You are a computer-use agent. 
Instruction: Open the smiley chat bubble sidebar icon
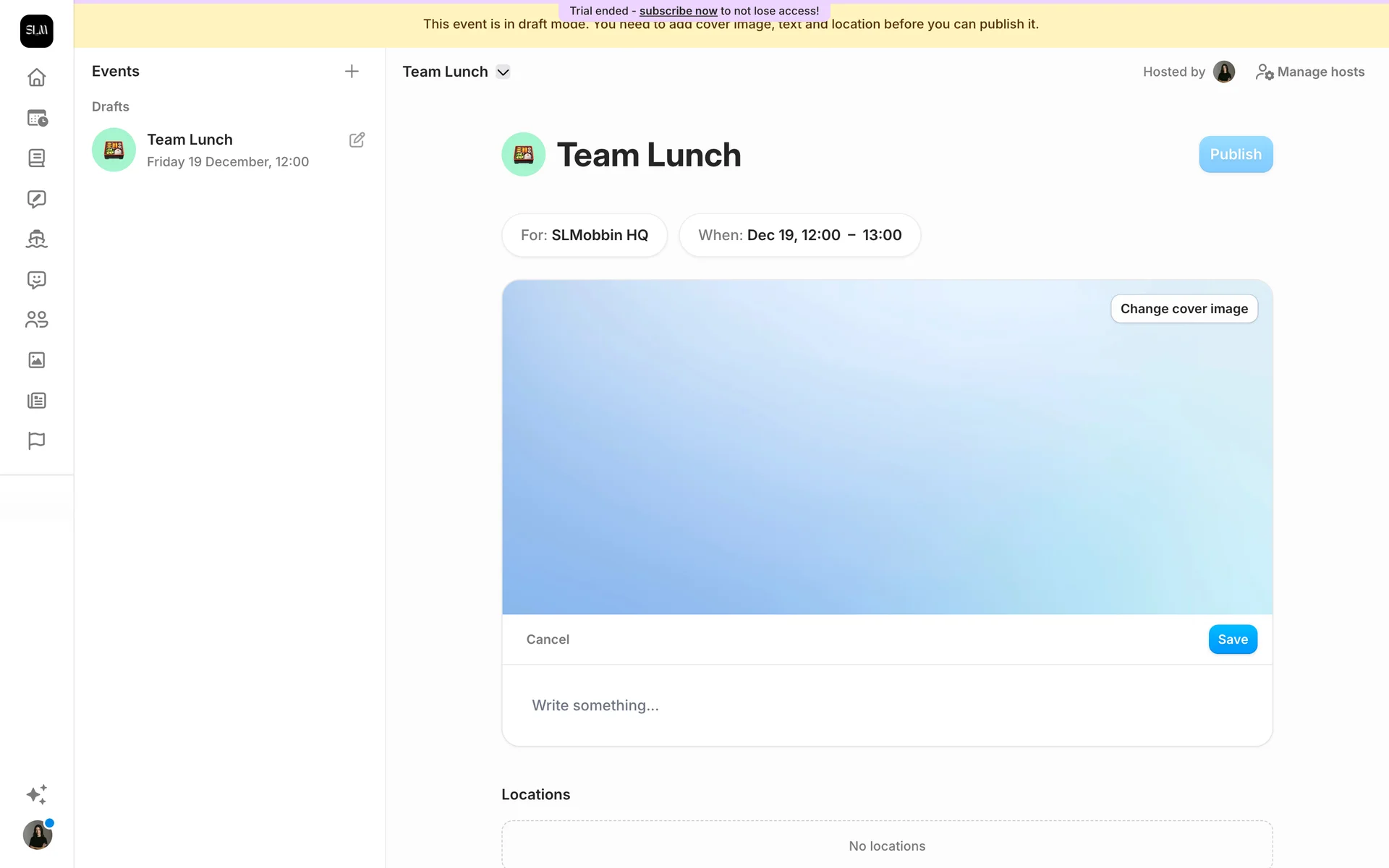click(x=36, y=280)
